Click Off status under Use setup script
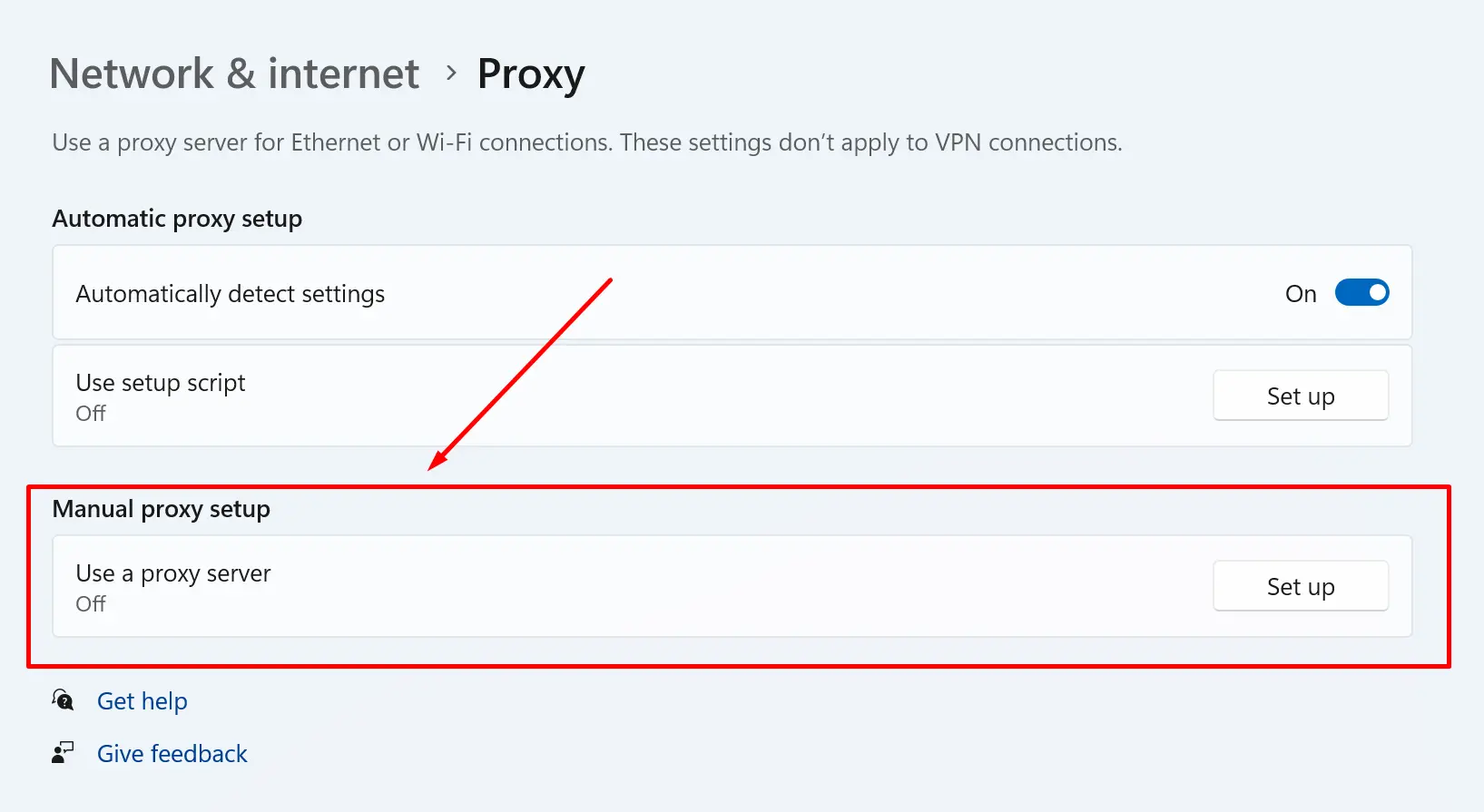The width and height of the screenshot is (1484, 812). pos(91,414)
